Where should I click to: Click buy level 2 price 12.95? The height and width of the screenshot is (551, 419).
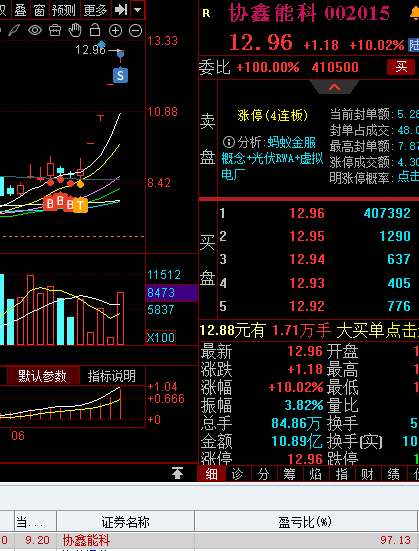click(307, 236)
